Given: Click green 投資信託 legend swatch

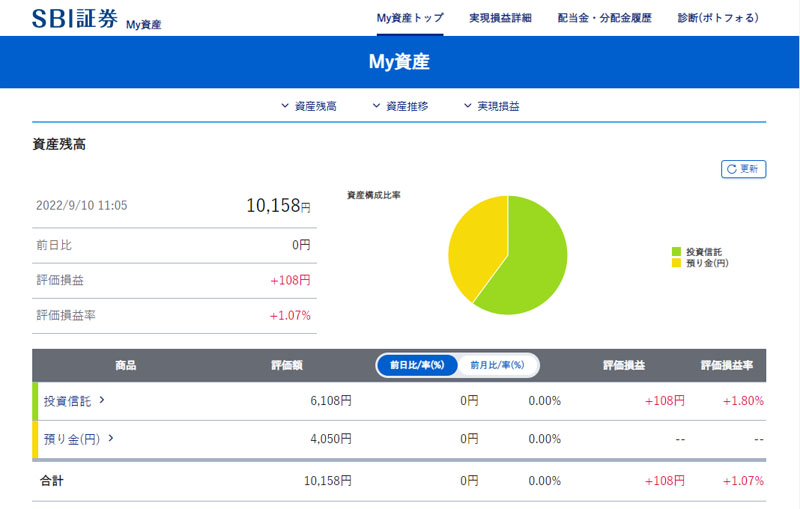Looking at the screenshot, I should click(676, 251).
